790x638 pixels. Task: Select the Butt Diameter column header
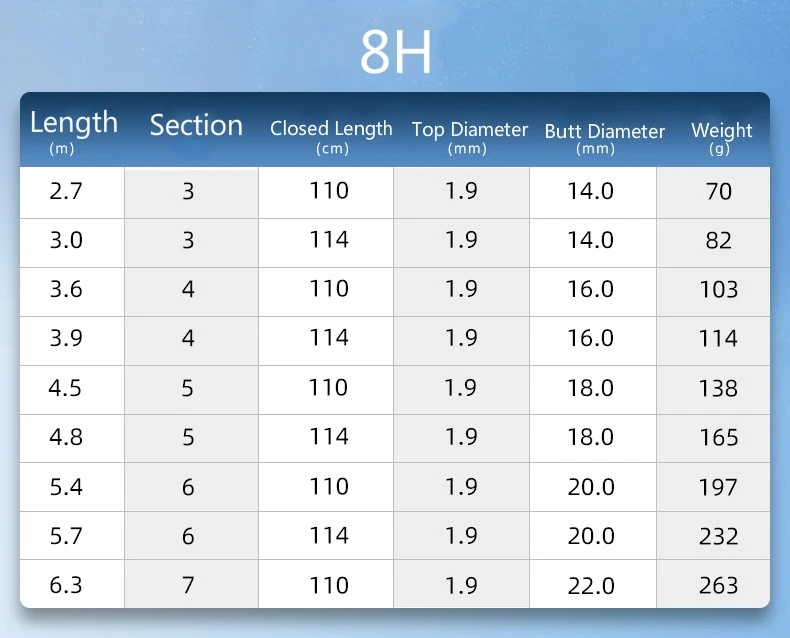pyautogui.click(x=604, y=132)
